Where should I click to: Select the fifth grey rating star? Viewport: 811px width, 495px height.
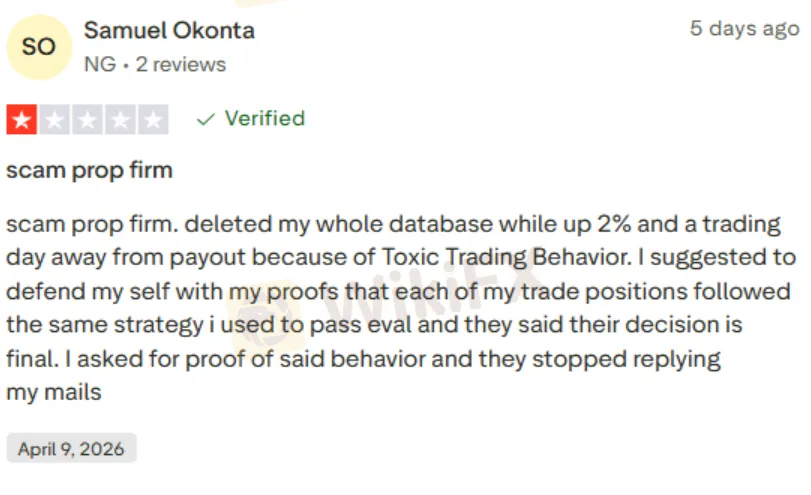(152, 120)
